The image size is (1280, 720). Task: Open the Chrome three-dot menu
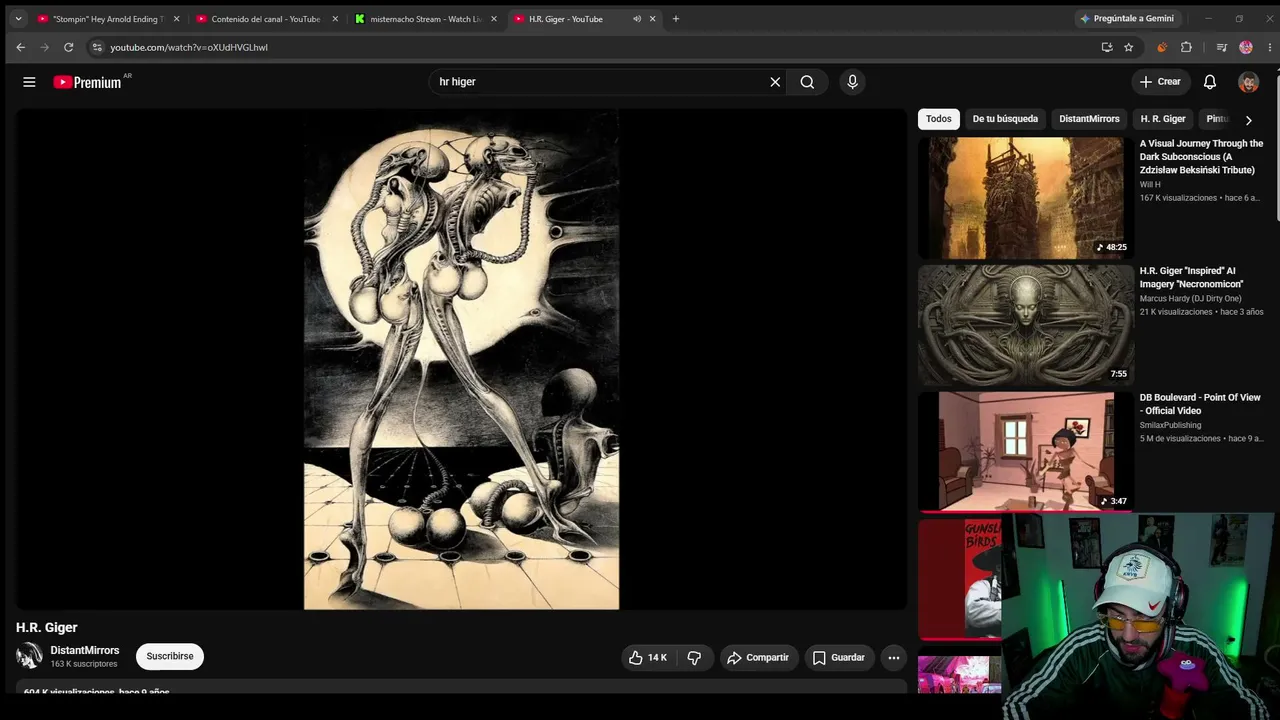tap(1268, 47)
